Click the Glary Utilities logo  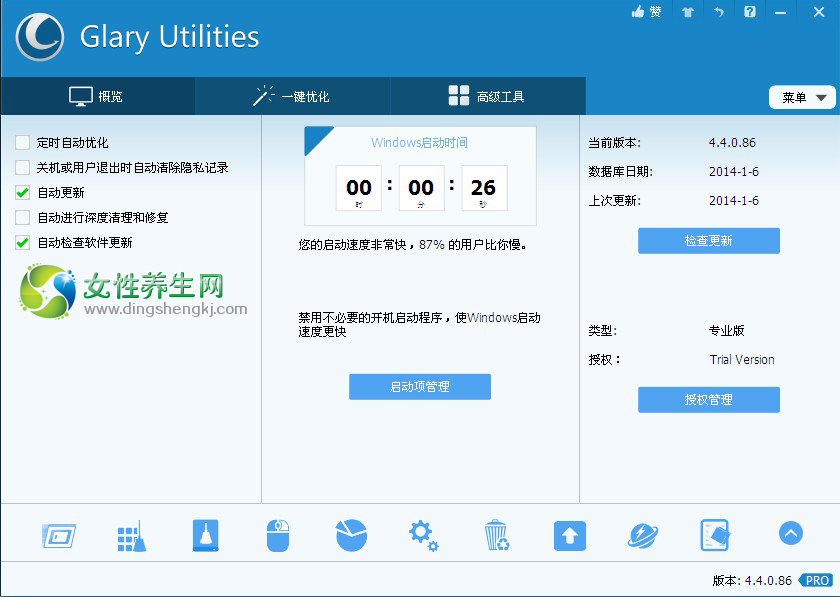click(40, 37)
